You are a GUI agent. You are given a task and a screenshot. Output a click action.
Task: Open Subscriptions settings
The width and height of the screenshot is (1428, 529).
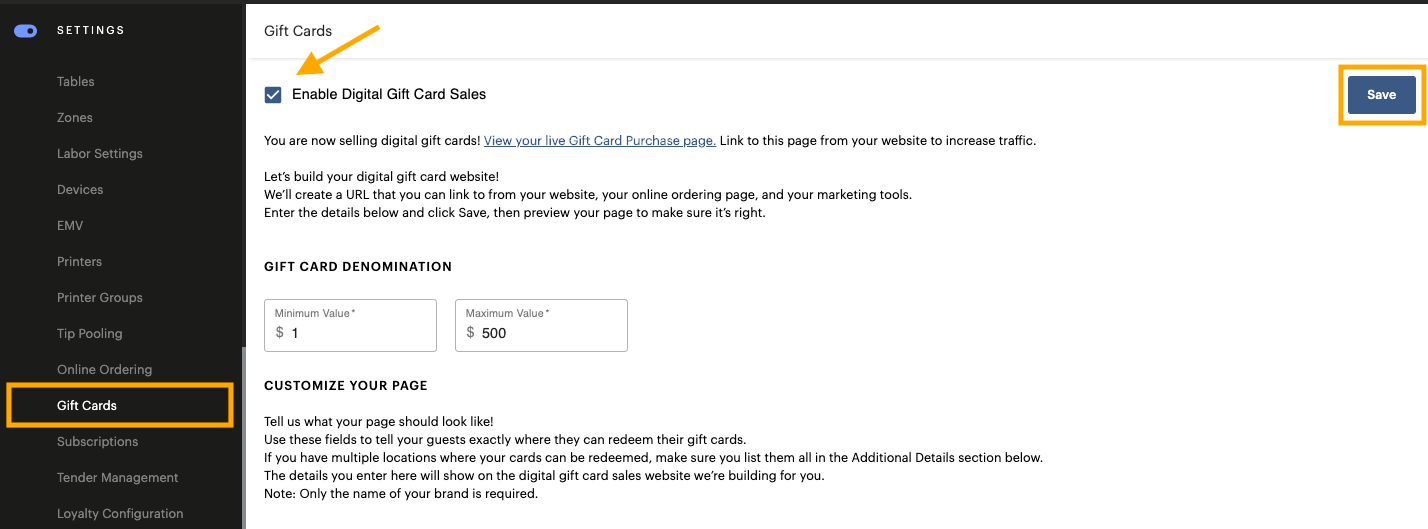pyautogui.click(x=98, y=442)
